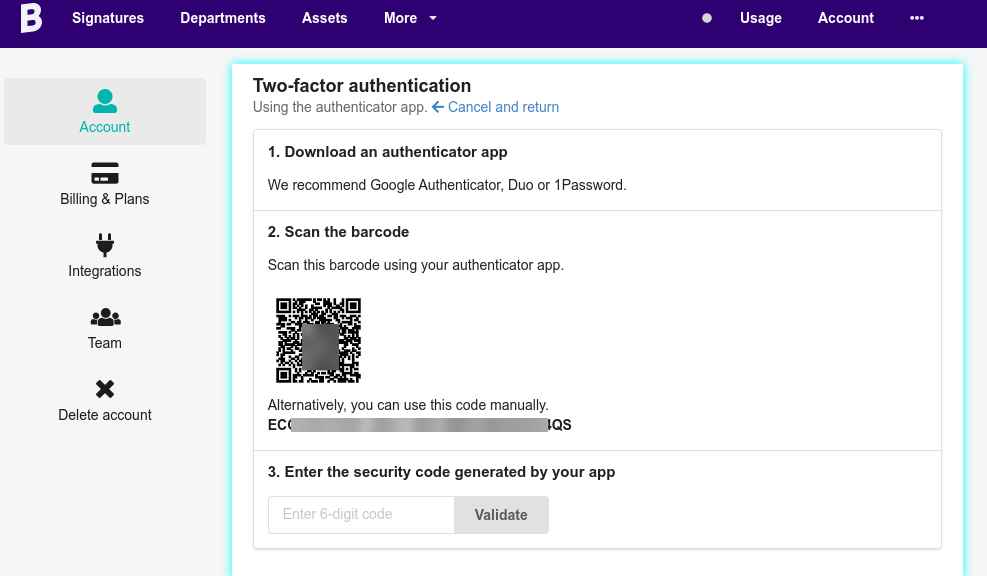Viewport: 987px width, 576px height.
Task: Click the Scan the barcode heading
Action: (338, 232)
